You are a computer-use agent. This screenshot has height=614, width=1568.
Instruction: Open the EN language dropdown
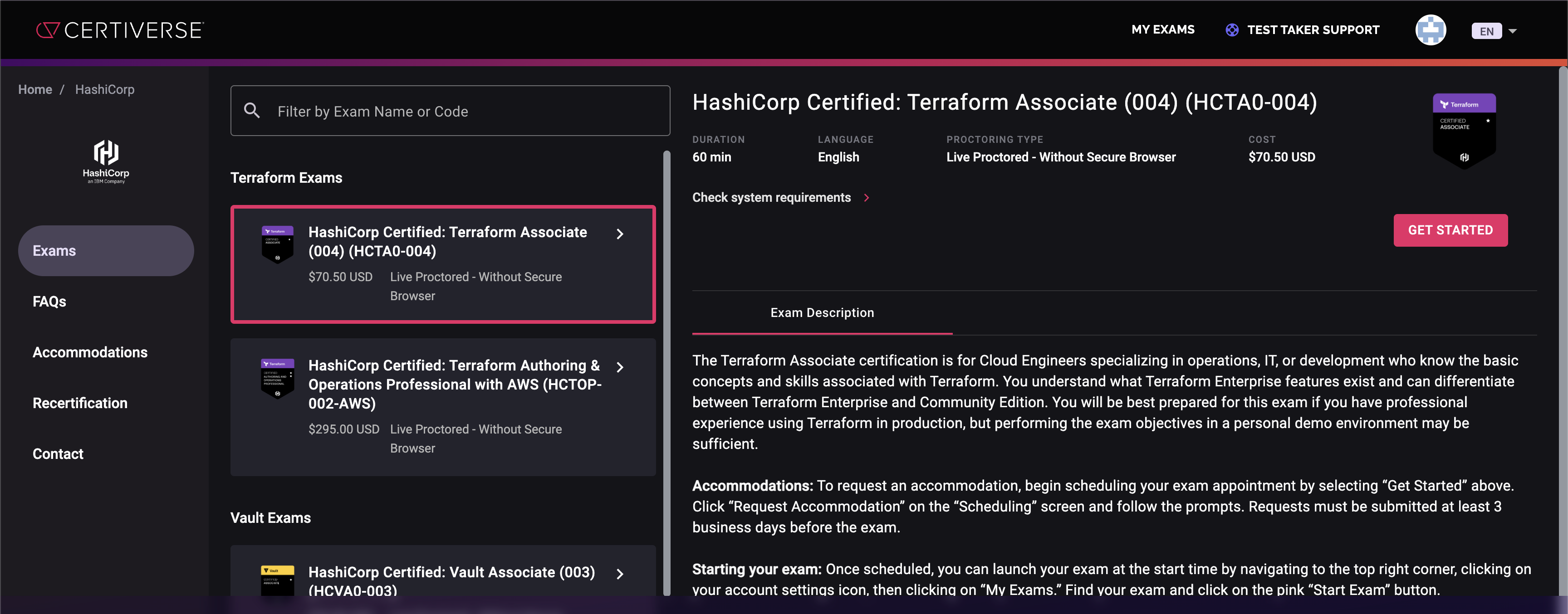pyautogui.click(x=1494, y=31)
